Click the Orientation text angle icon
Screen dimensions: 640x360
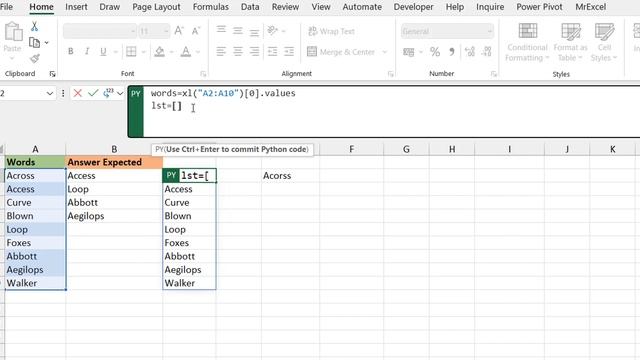point(272,31)
